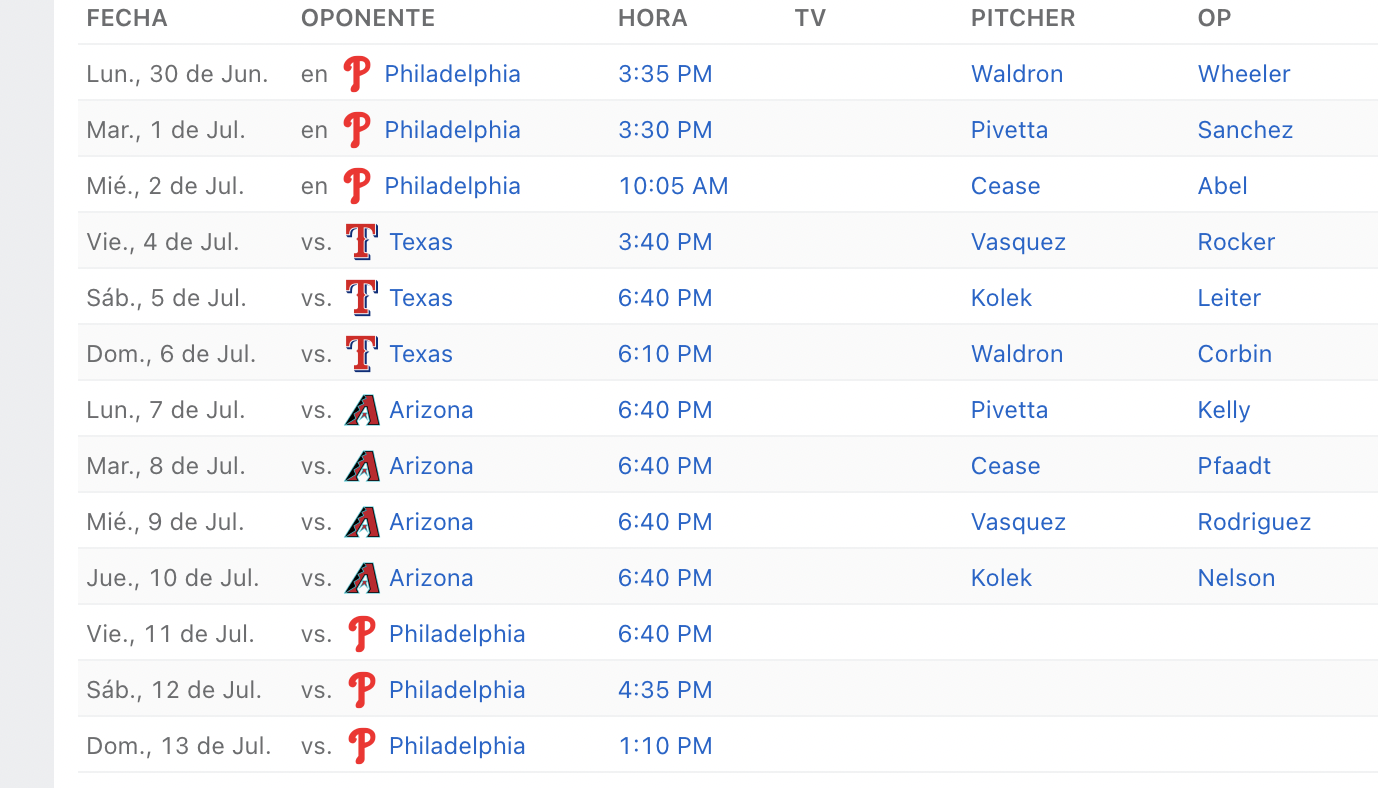Open Texas team link for July 5

tap(421, 298)
